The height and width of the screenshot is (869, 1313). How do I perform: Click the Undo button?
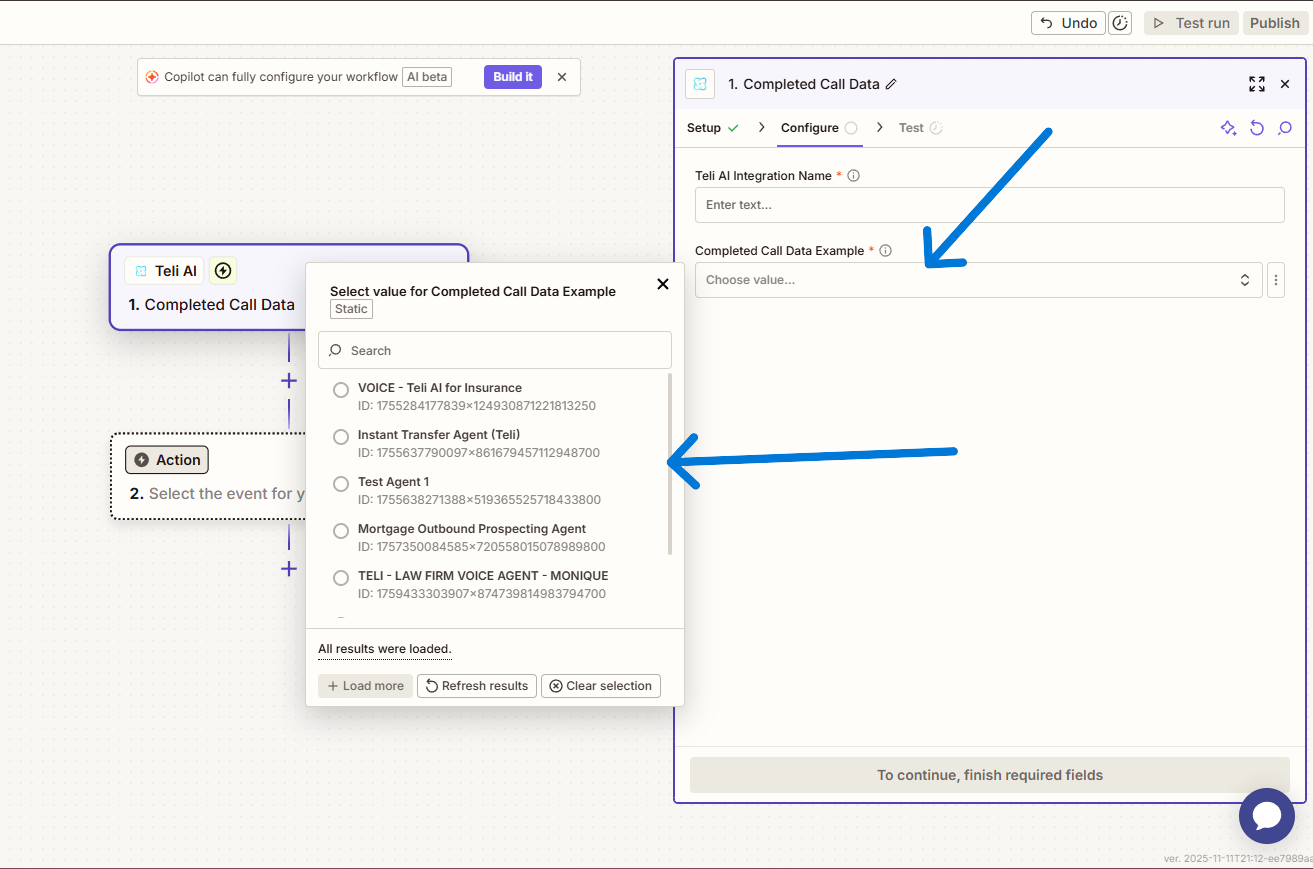[x=1068, y=23]
